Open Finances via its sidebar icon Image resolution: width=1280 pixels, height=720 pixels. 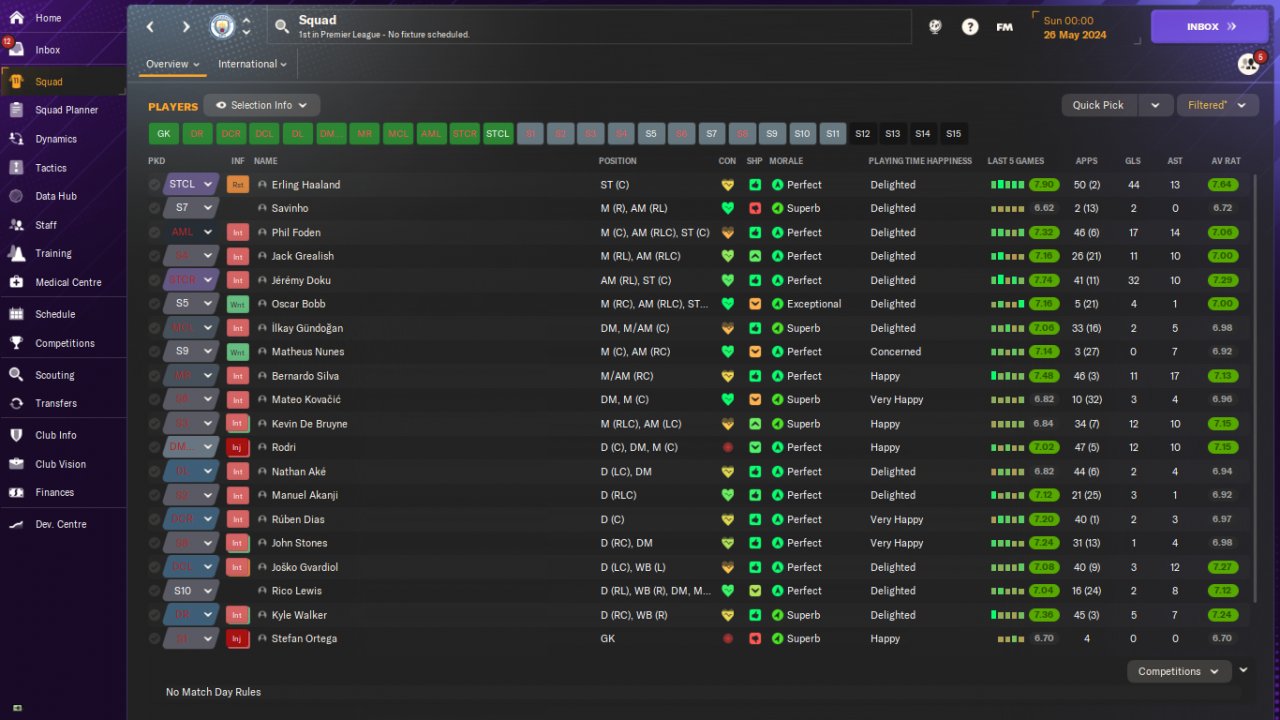click(16, 492)
